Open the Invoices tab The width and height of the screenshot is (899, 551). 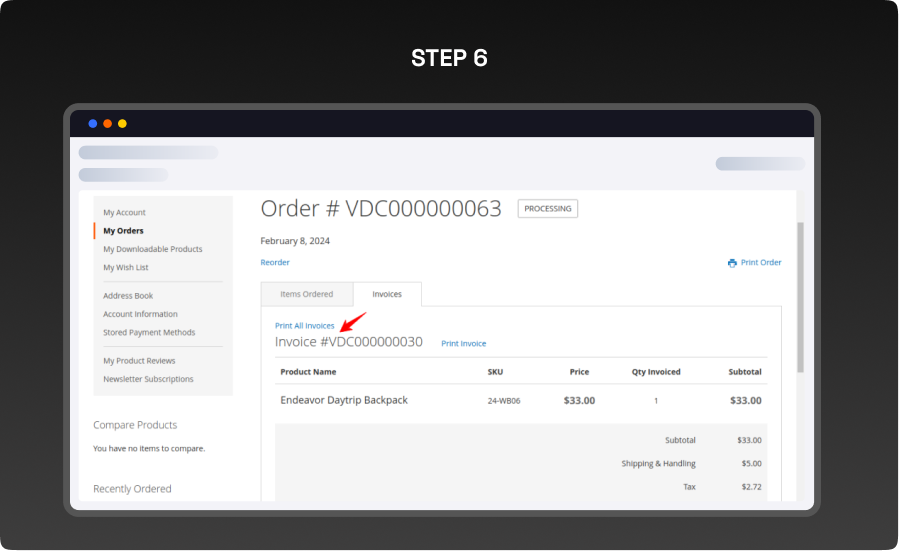tap(387, 294)
